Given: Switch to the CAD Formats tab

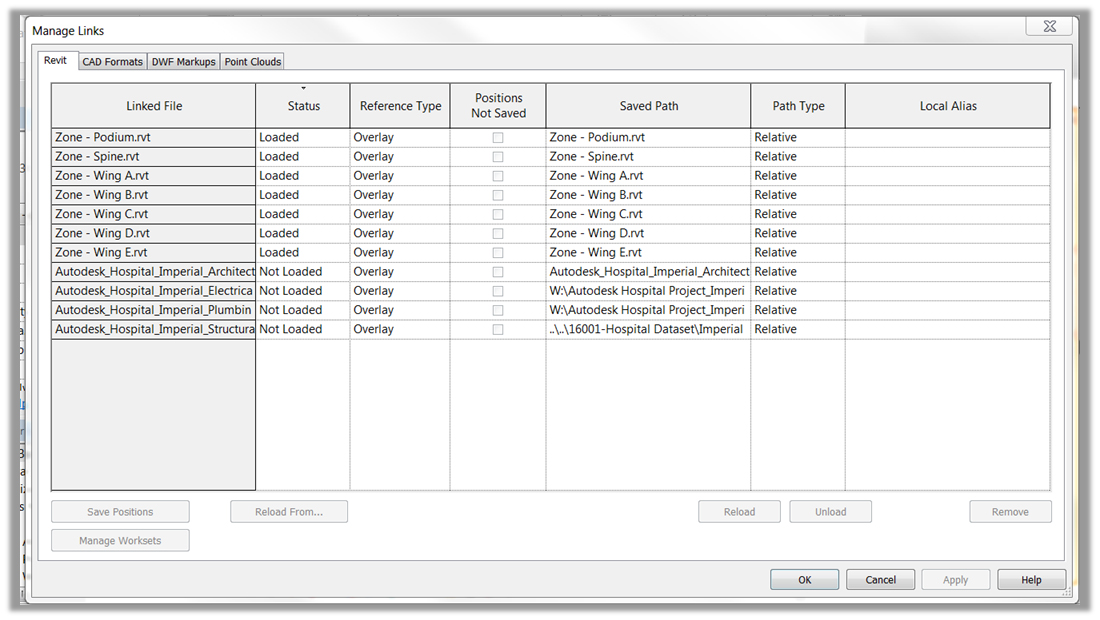Looking at the screenshot, I should coord(112,61).
